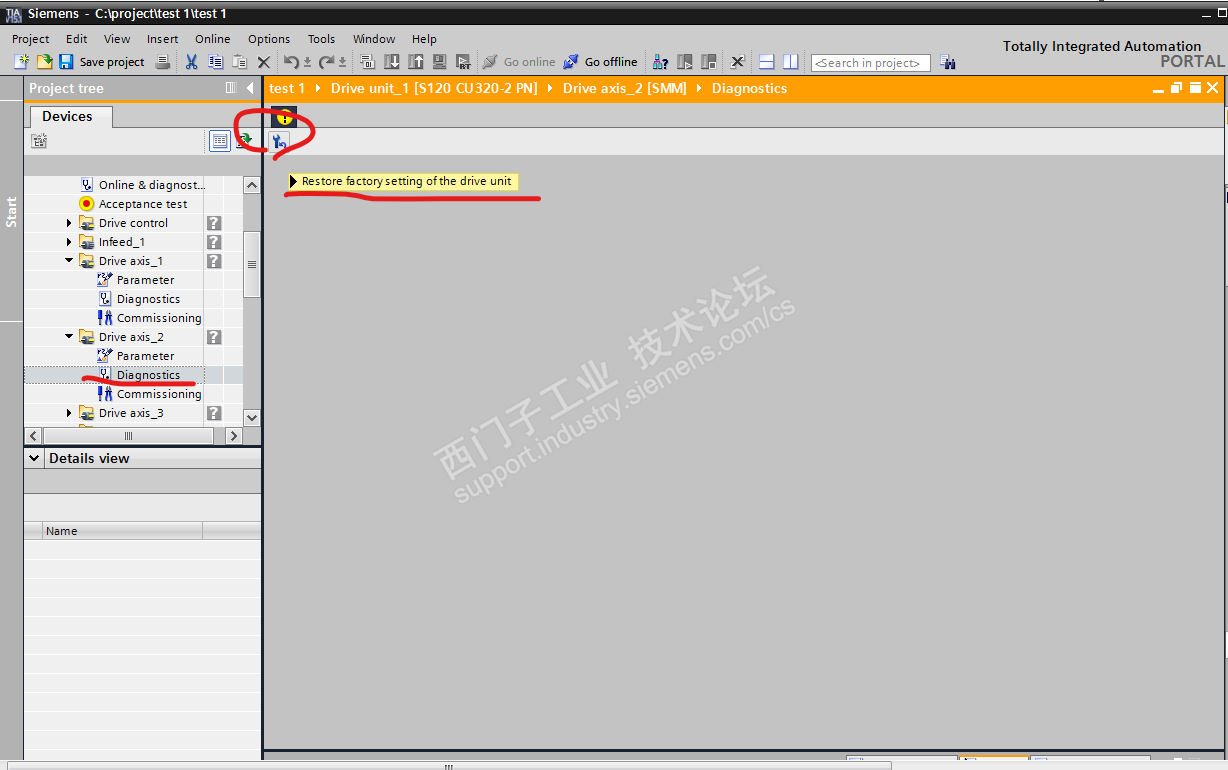Click the Accessible devices icon
1228x770 pixels.
pos(660,62)
